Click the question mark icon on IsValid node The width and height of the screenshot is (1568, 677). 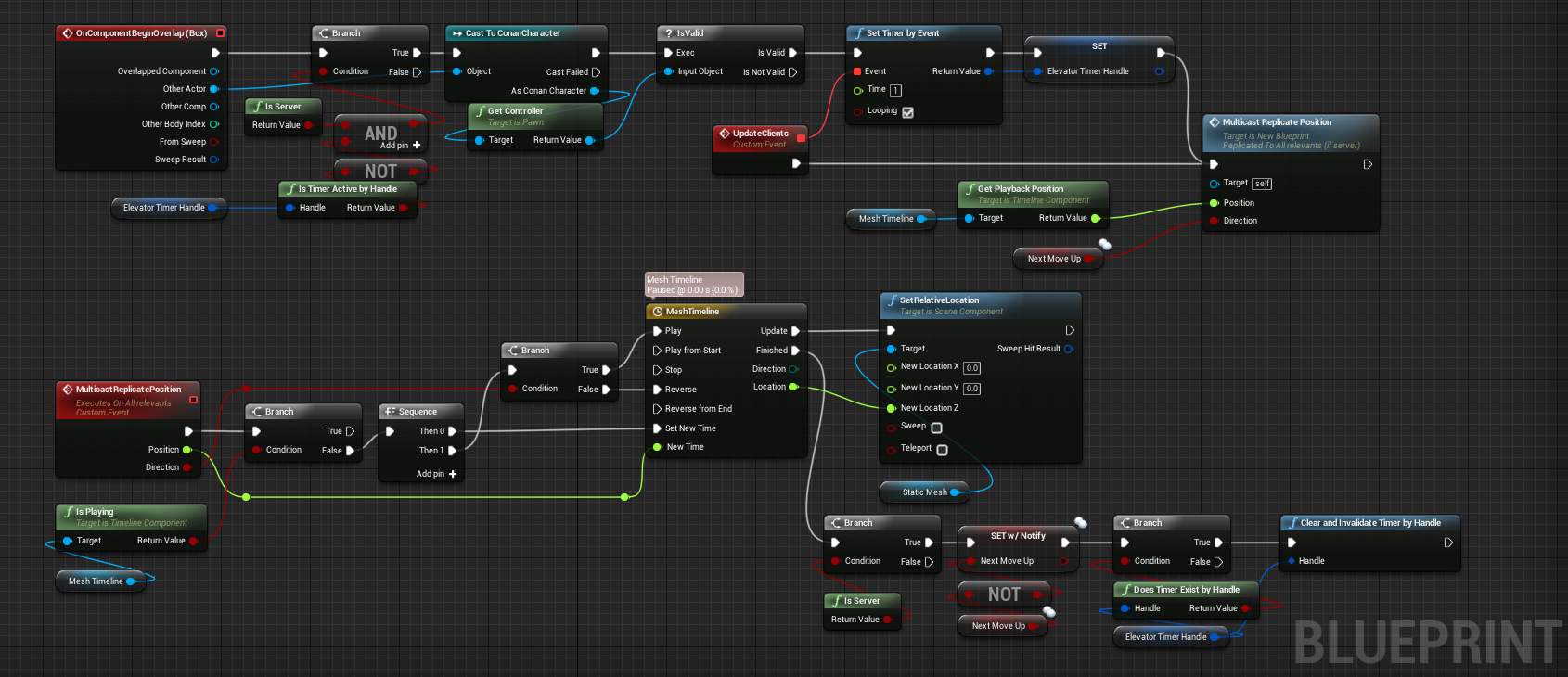(668, 33)
